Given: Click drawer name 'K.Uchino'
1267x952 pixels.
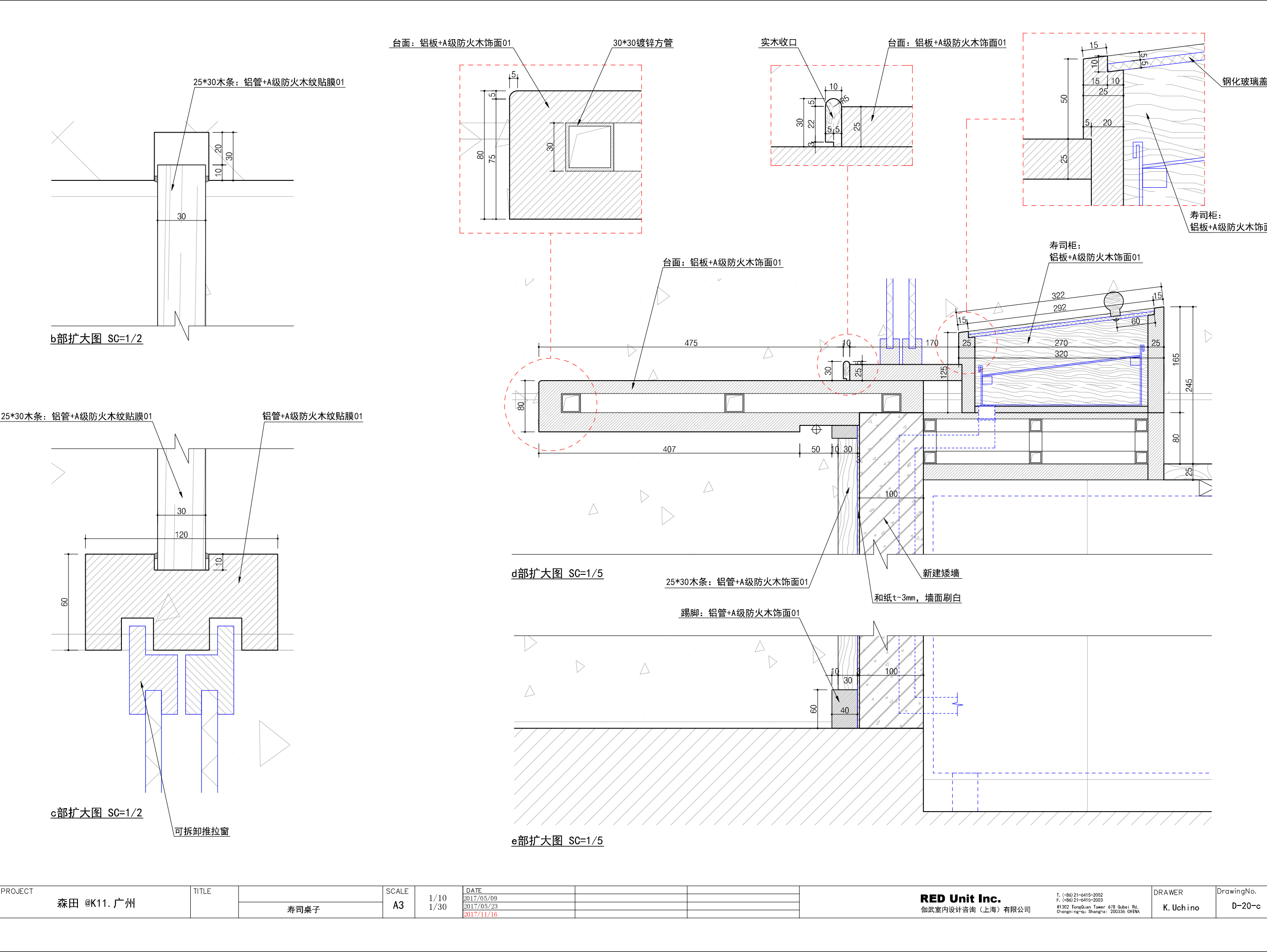Looking at the screenshot, I should [x=1181, y=908].
